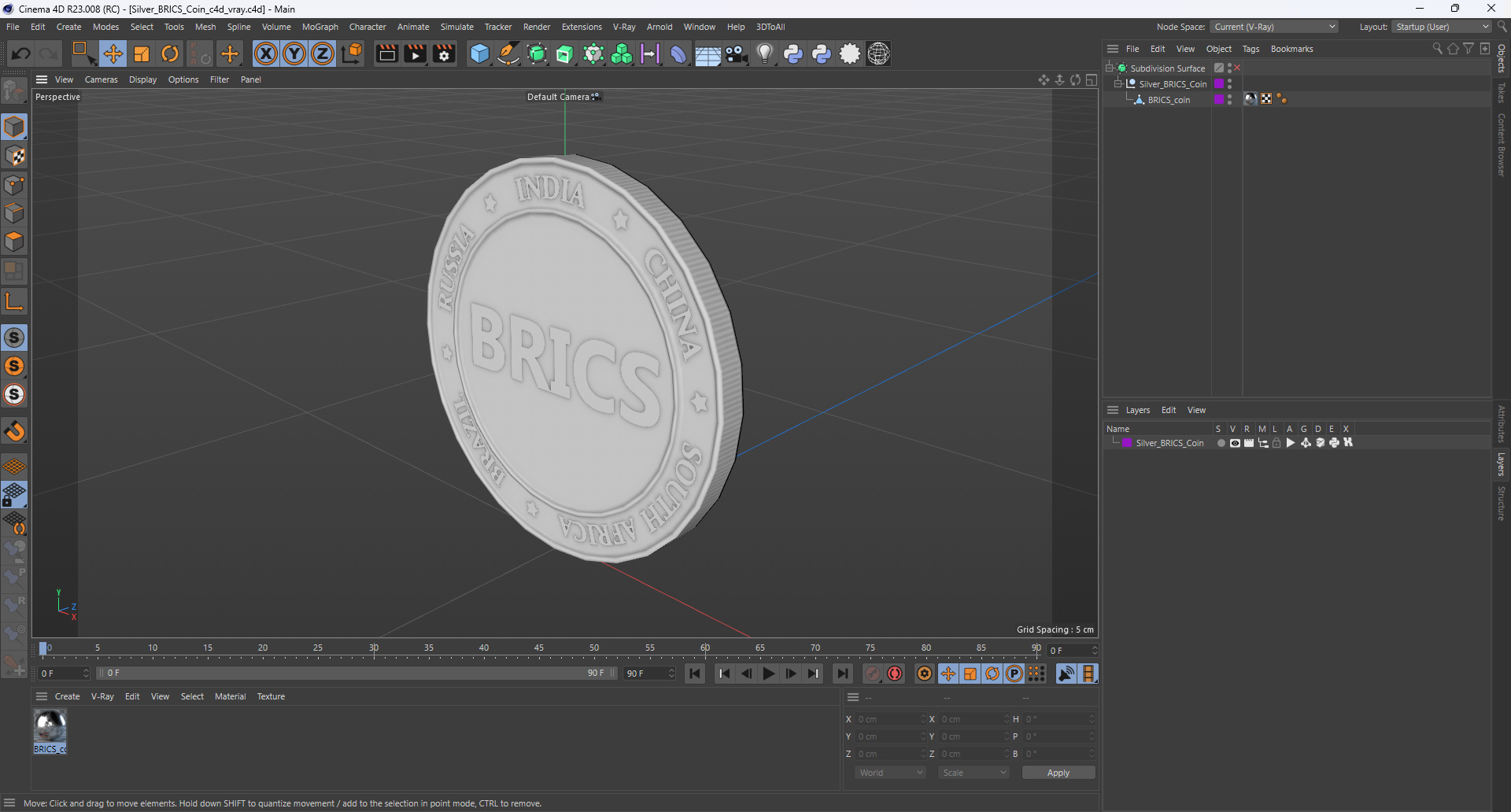Screen dimensions: 1511x812
Task: Toggle layer visibility eye for Silver_BRICS_Coin
Action: point(1235,443)
